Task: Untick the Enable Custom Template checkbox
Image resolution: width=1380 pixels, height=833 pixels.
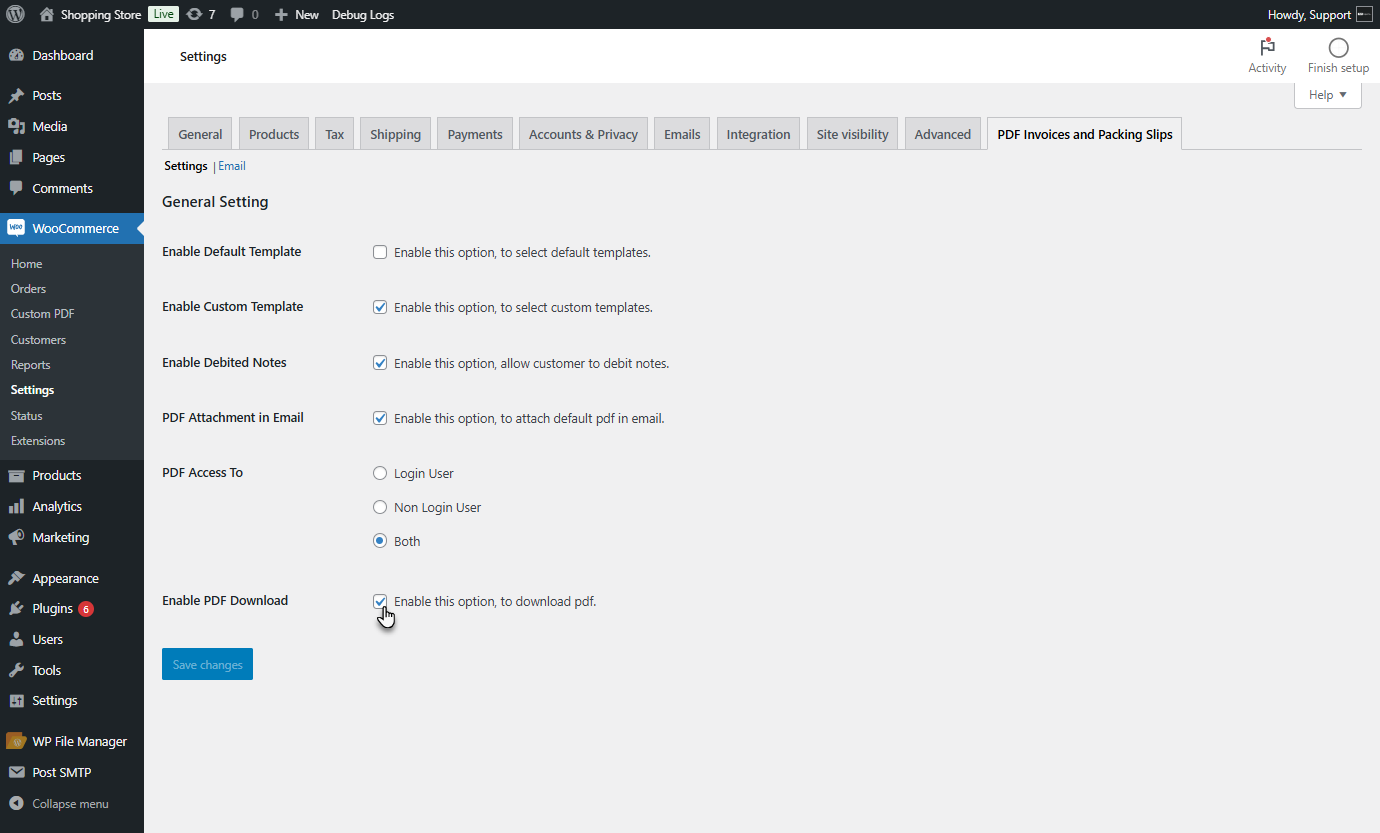Action: click(x=380, y=307)
